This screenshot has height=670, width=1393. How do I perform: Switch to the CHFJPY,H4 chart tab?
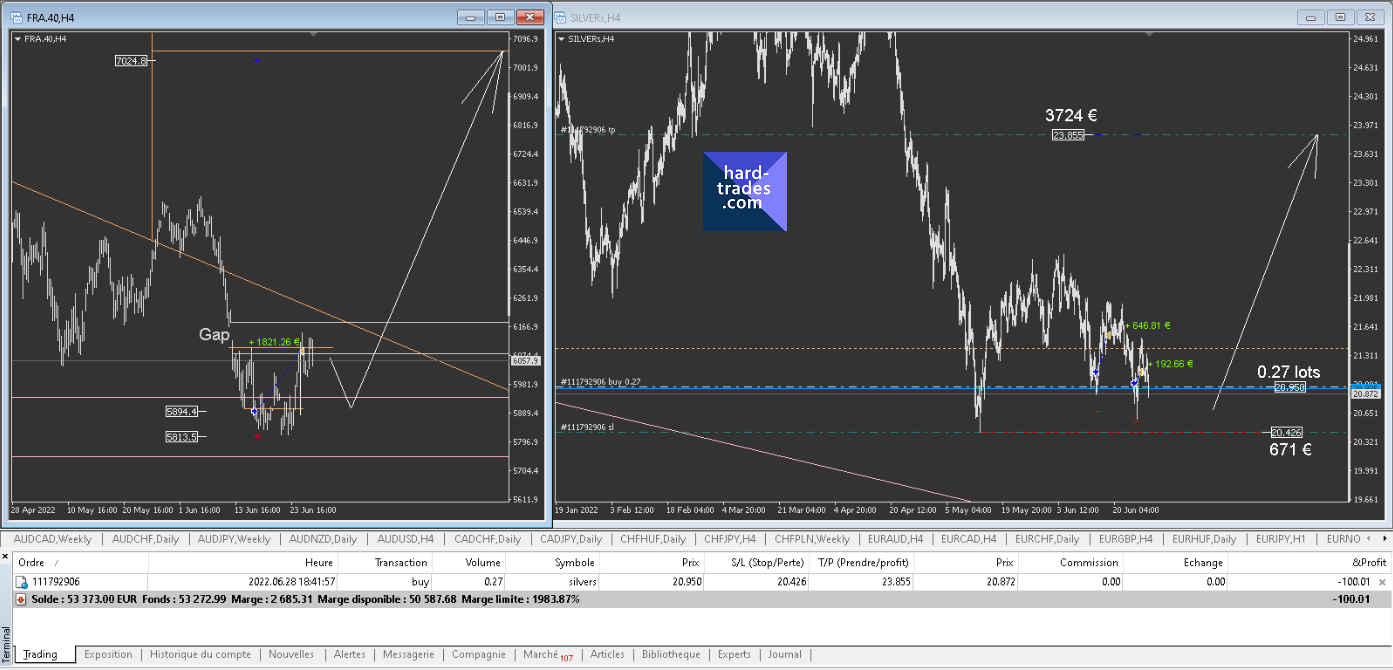tap(730, 539)
